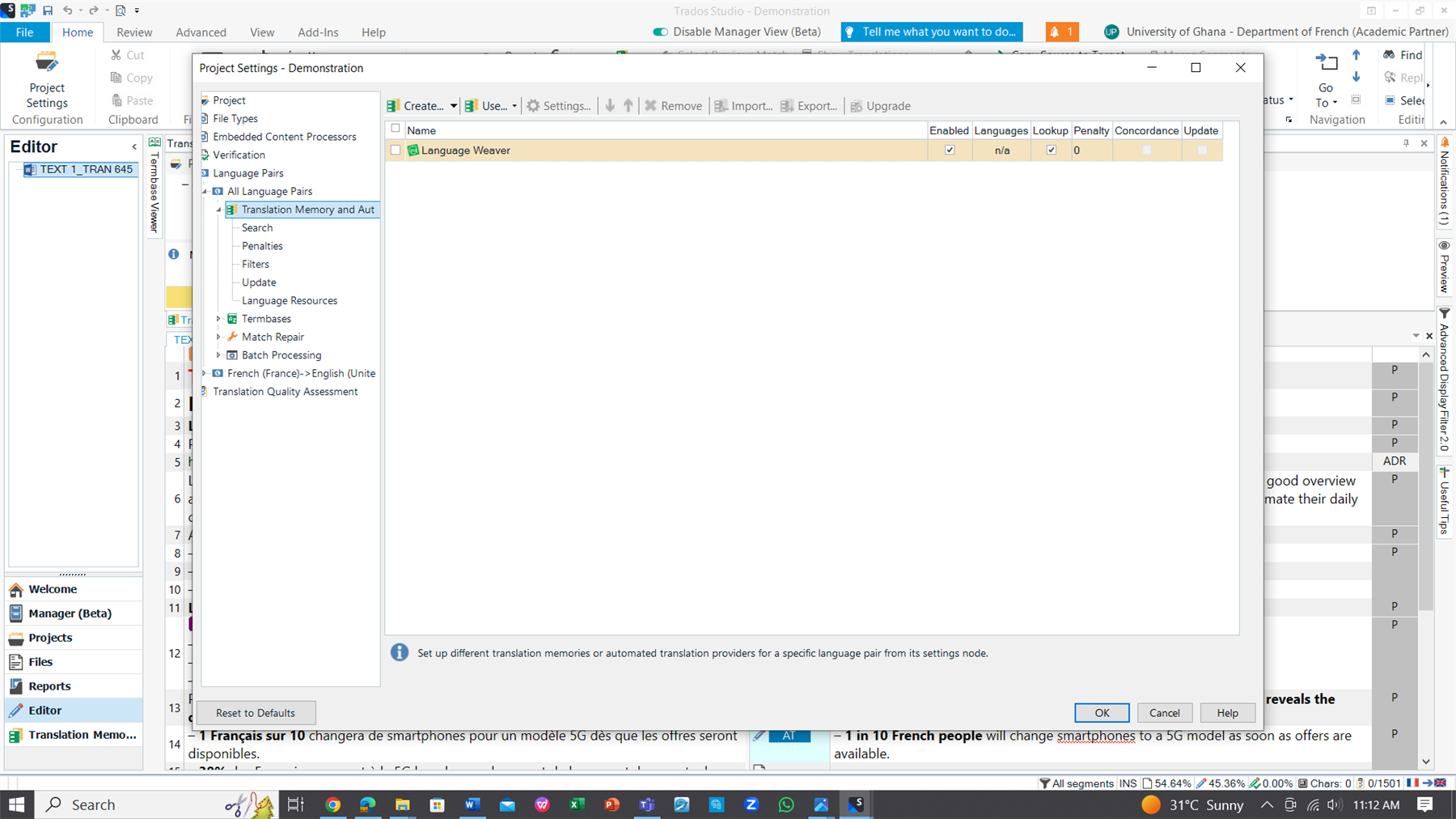Select Penalties under Translation Memory
The height and width of the screenshot is (819, 1456).
[262, 246]
